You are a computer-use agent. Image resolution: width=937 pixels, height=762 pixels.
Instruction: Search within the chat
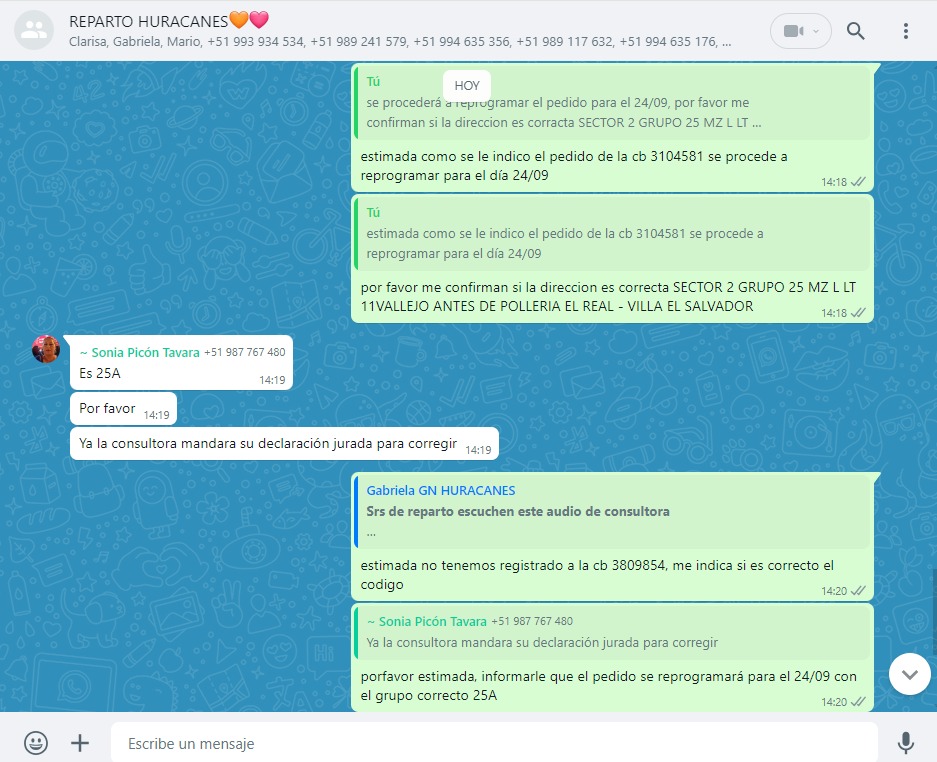856,31
